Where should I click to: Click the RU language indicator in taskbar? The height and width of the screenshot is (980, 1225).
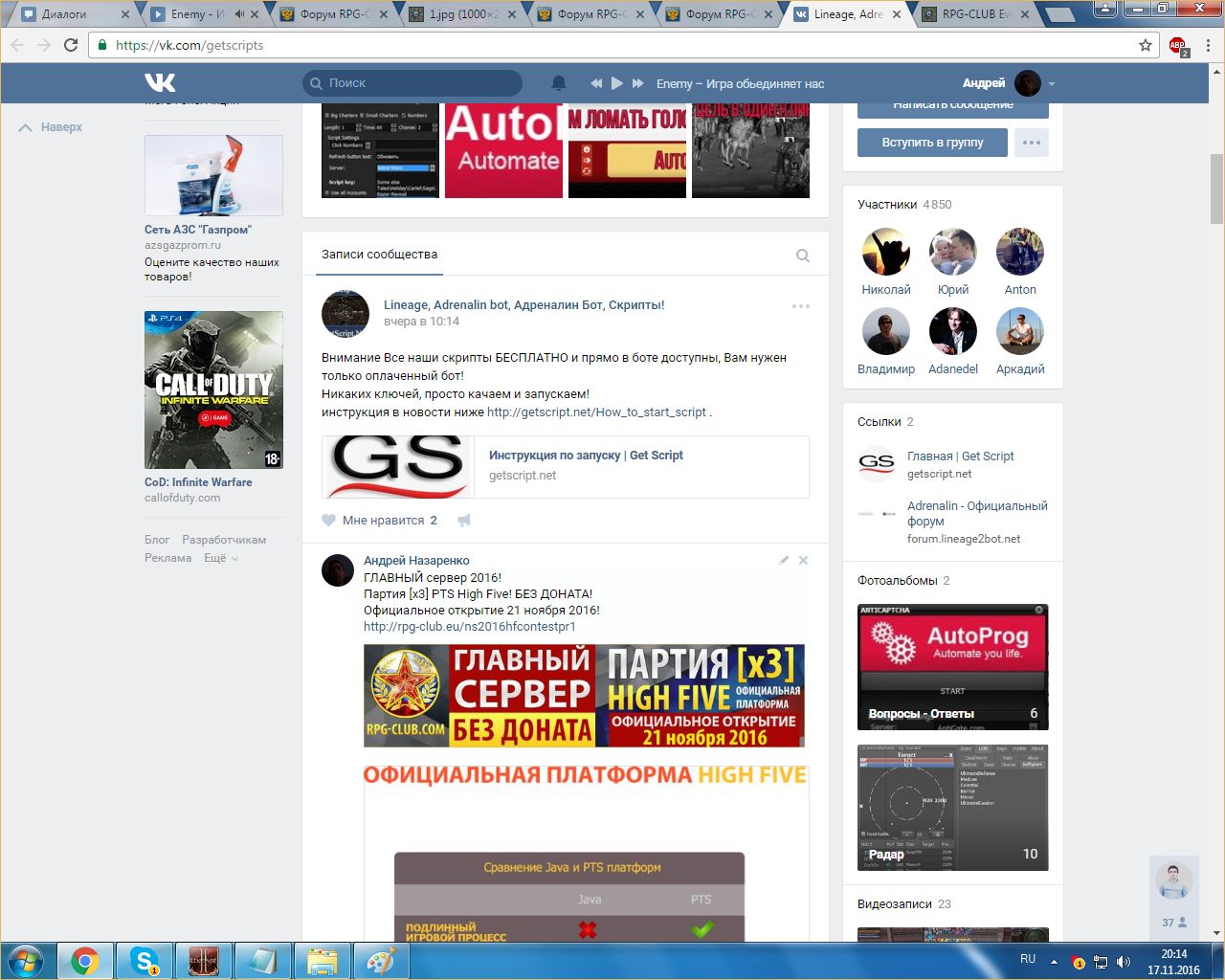pos(1028,959)
